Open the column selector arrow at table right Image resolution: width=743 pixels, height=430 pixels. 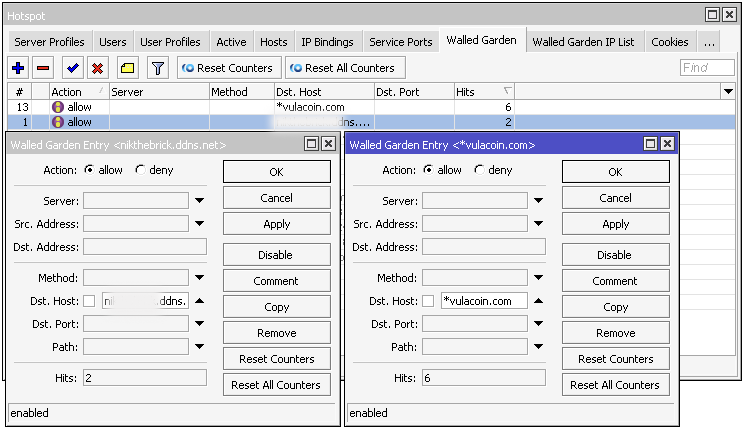tap(728, 92)
